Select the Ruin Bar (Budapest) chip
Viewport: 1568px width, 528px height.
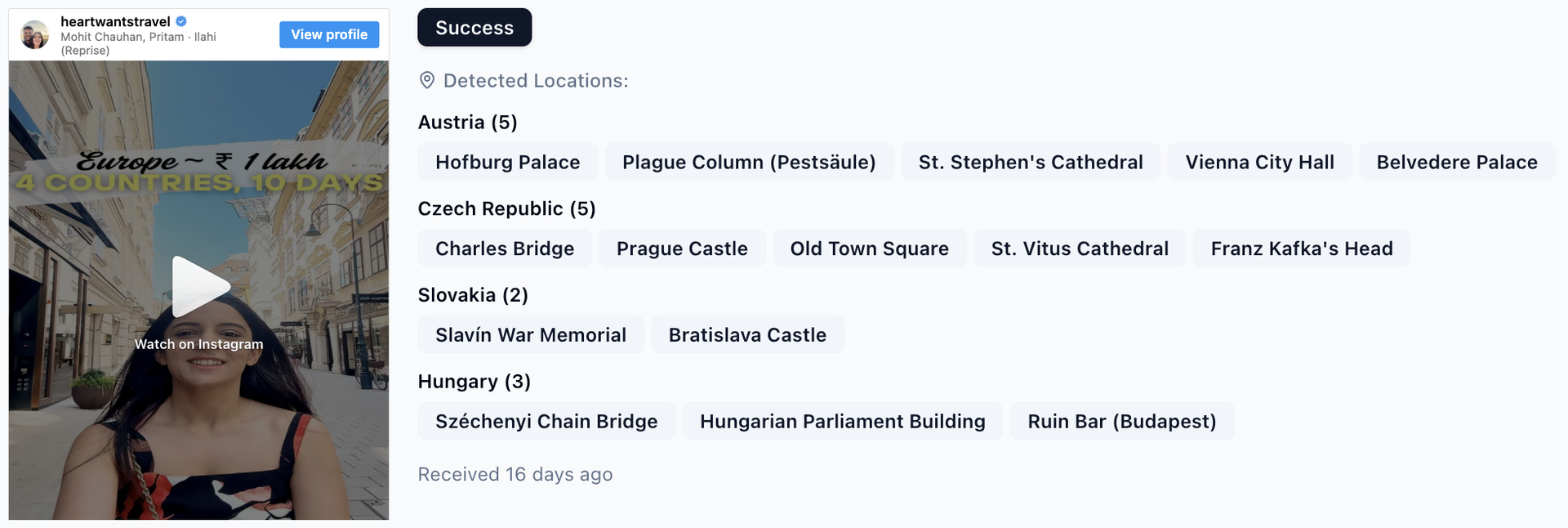1121,421
